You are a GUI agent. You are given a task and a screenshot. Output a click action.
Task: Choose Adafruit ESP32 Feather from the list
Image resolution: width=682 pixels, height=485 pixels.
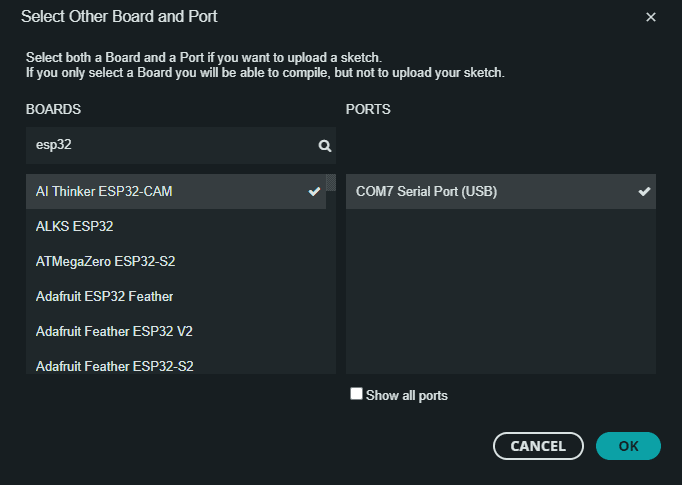(176, 297)
